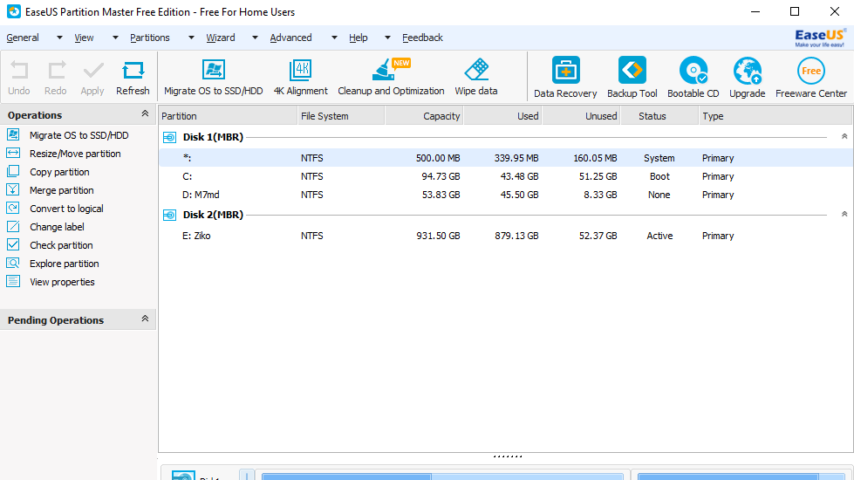
Task: Select the E: Ziko partition row
Action: [x=505, y=236]
